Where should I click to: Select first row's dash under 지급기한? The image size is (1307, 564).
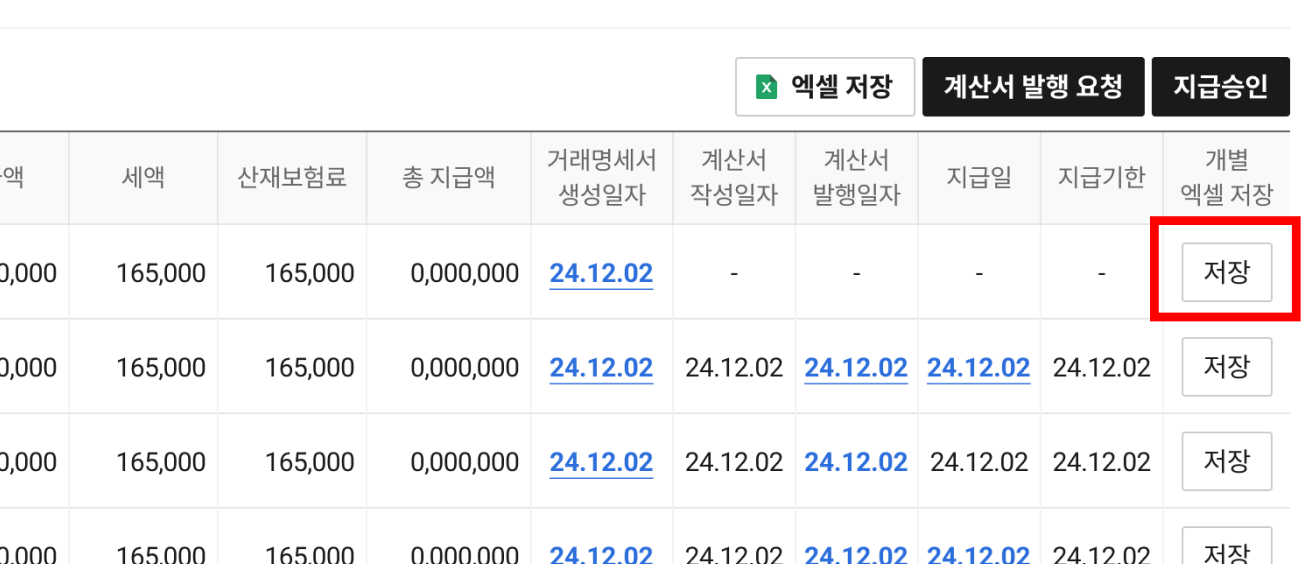coord(1101,273)
